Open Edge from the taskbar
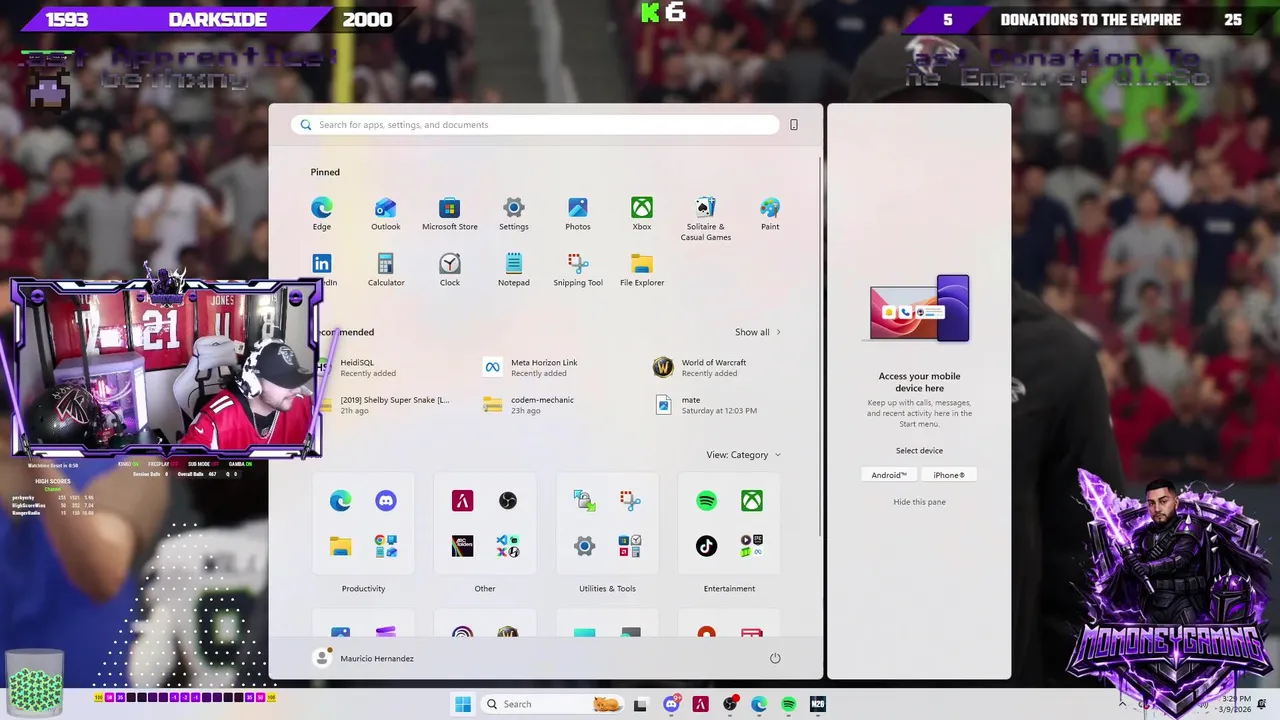Screen dimensions: 1280x720 click(759, 704)
